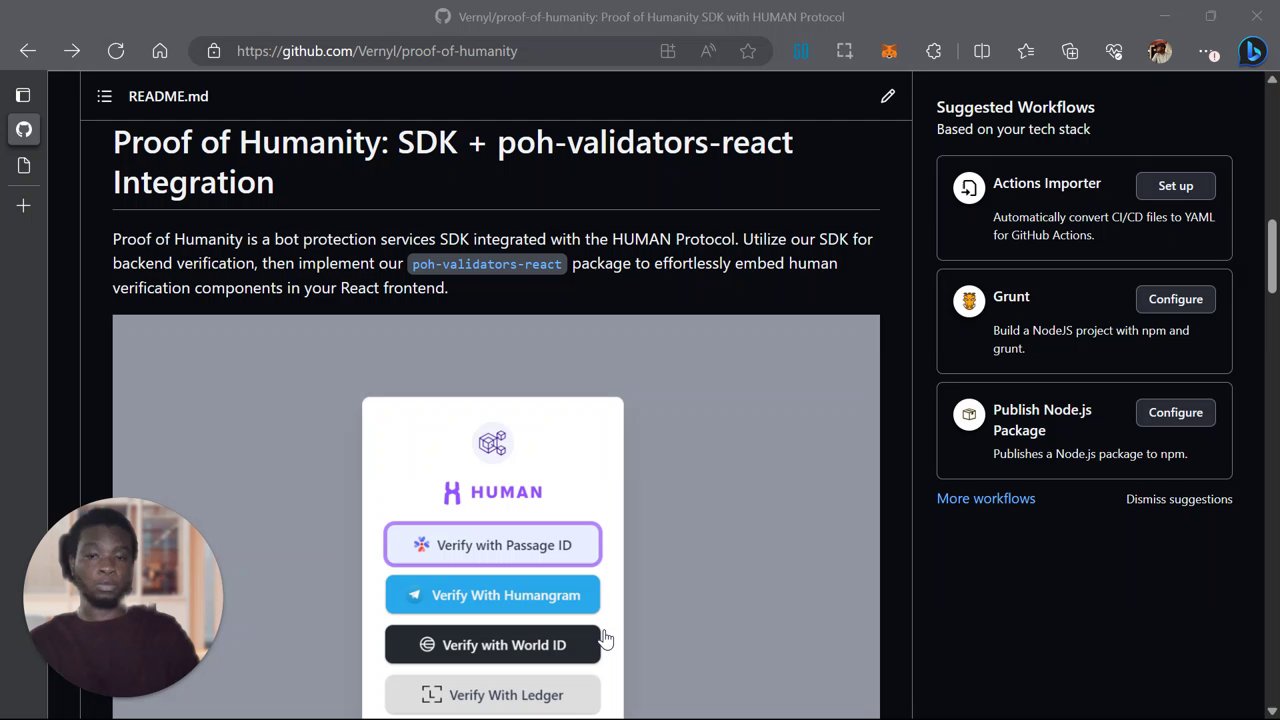Viewport: 1280px width, 720px height.
Task: Open the favorites list icon
Action: 1026,51
